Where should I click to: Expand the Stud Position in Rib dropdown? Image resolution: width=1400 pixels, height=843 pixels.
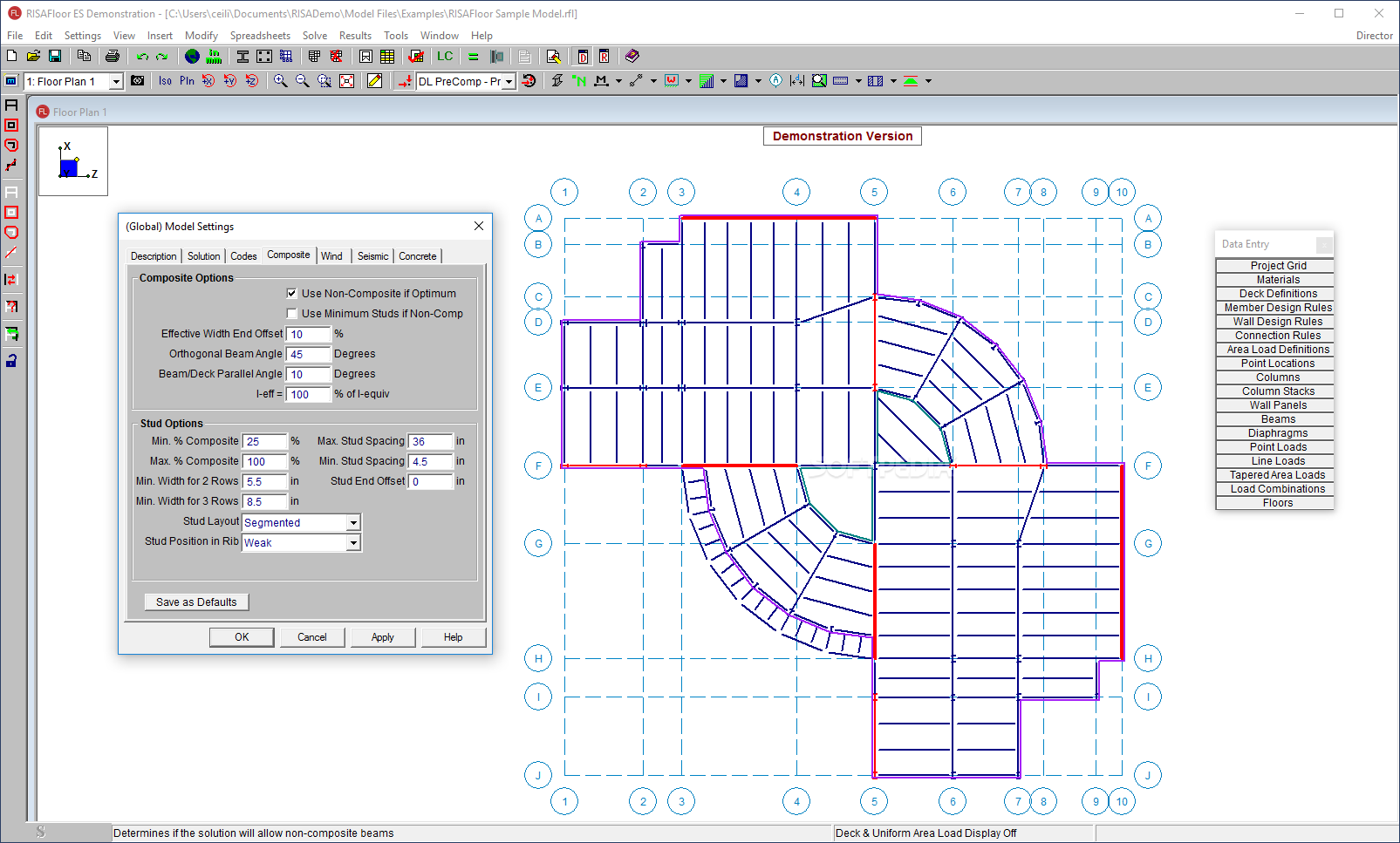353,542
